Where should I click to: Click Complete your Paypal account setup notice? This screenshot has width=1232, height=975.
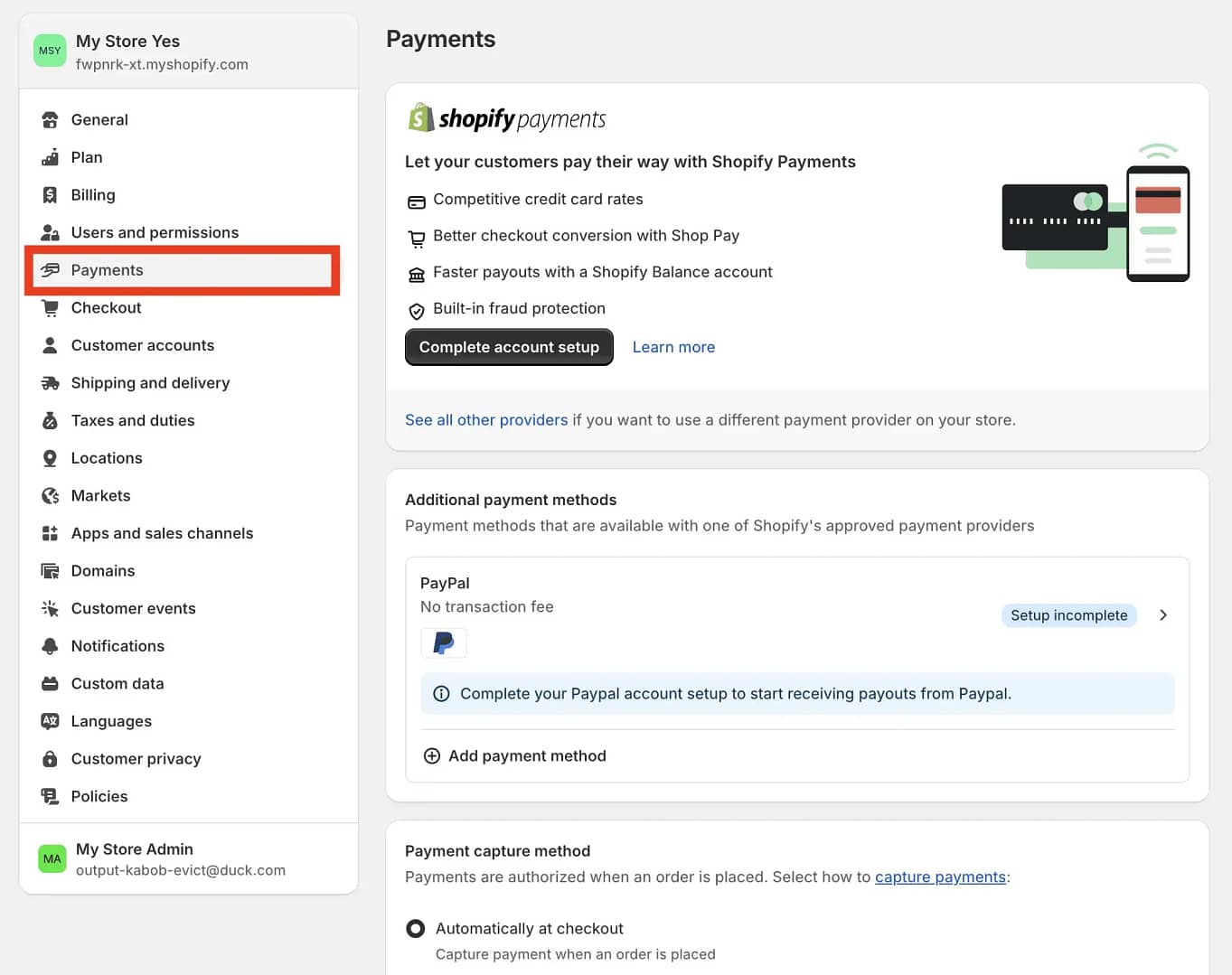(x=797, y=694)
